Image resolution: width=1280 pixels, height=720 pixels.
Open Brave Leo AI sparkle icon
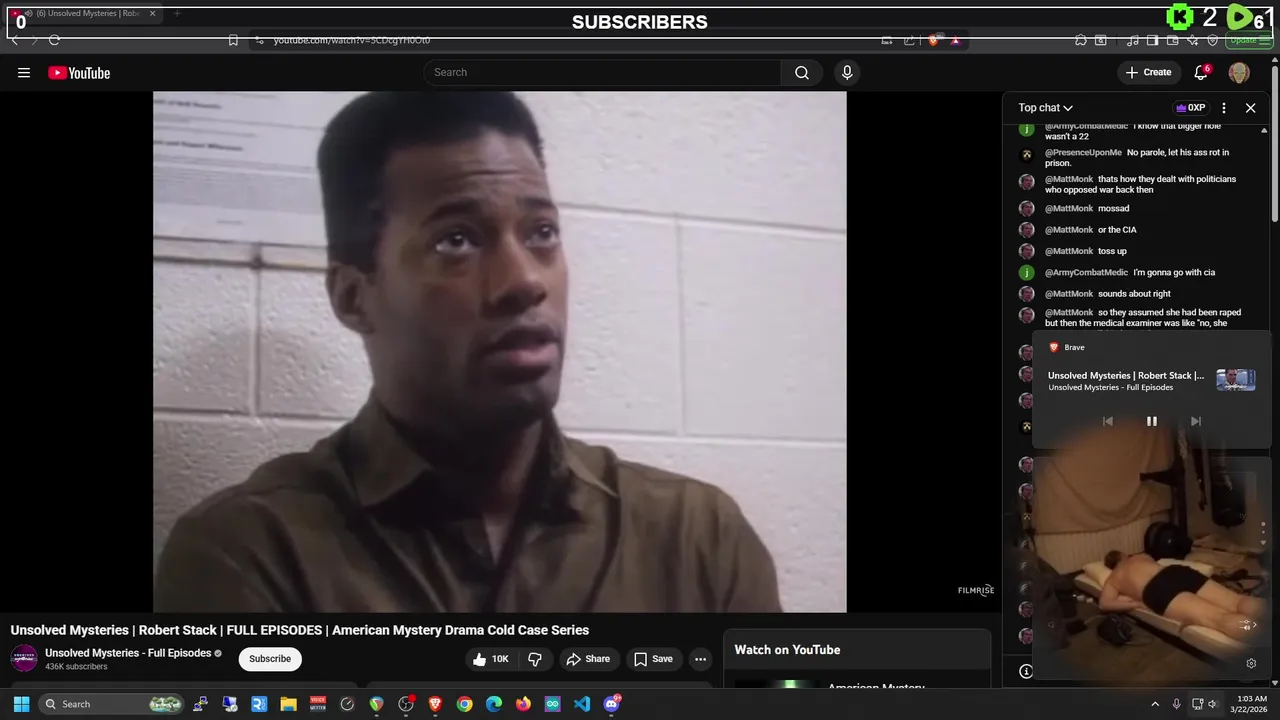[x=1192, y=40]
